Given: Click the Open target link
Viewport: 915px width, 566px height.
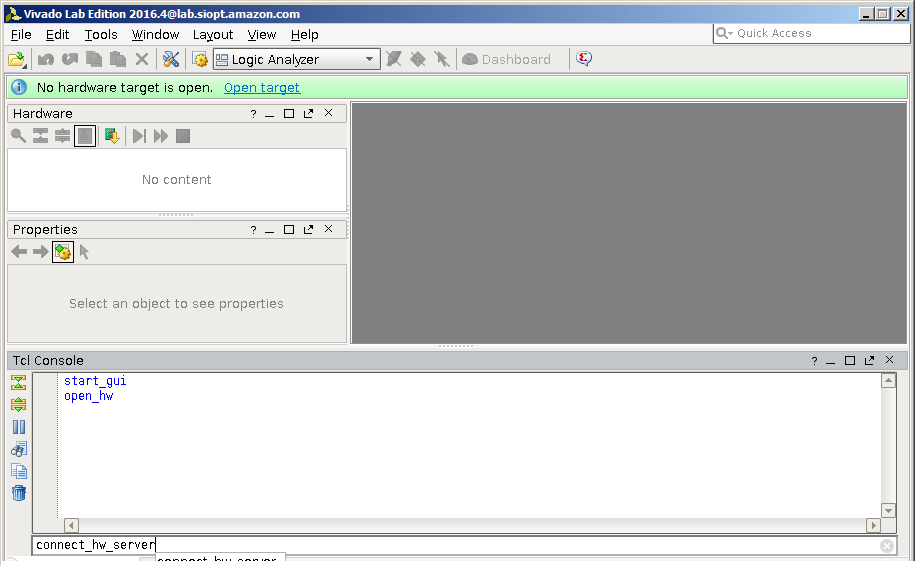Looking at the screenshot, I should (261, 88).
